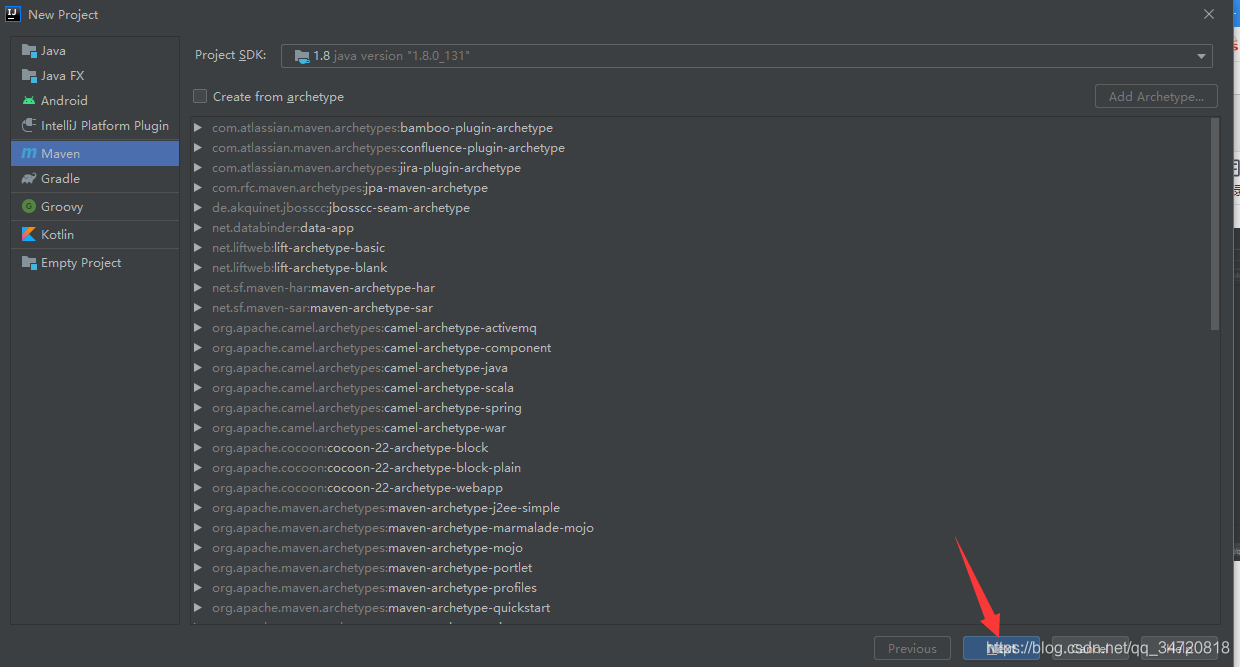Click the Maven 'm' icon

[28, 154]
